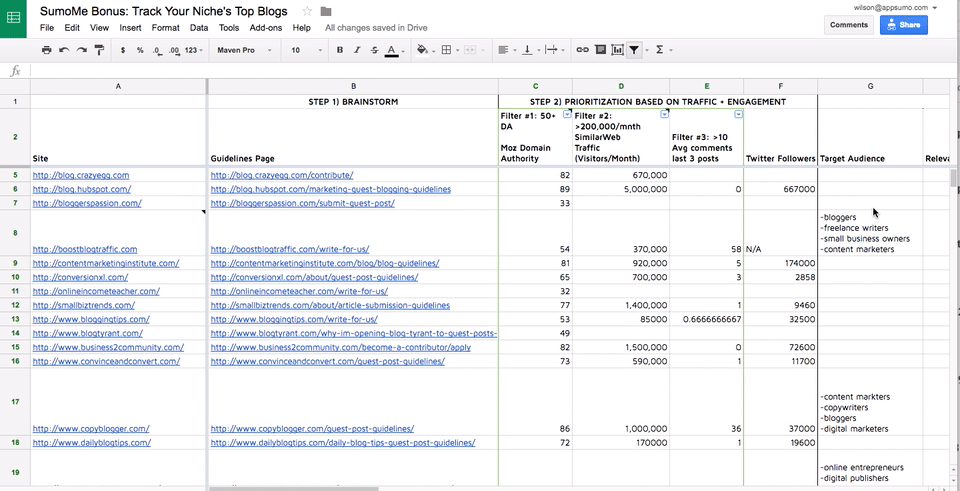960x491 pixels.
Task: Open the http://blog.crazyegg.com link
Action: pos(81,175)
